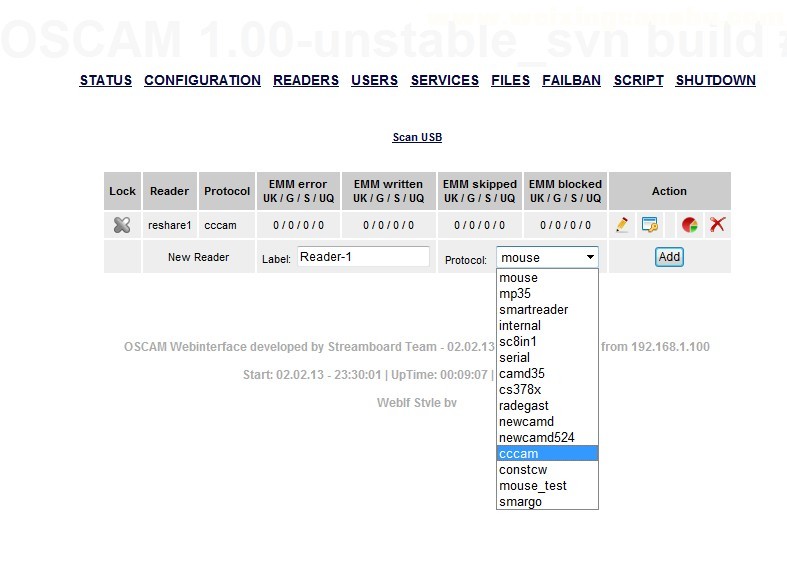Select radegast protocol option

[x=547, y=406]
